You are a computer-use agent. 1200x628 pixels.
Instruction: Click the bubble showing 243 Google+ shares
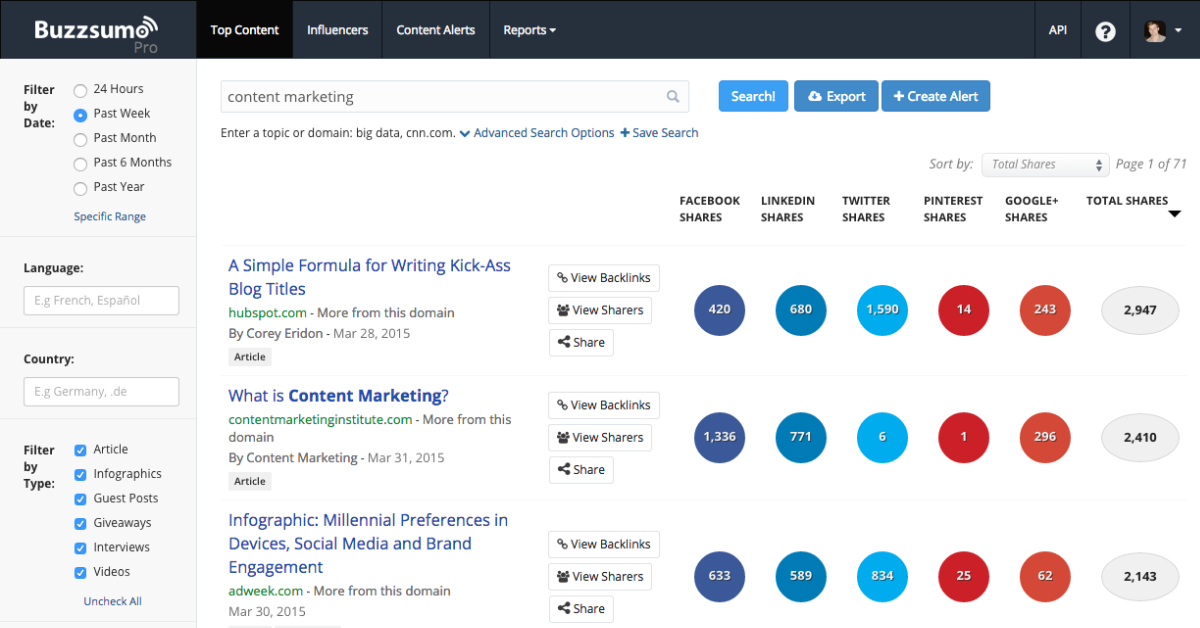coord(1045,310)
